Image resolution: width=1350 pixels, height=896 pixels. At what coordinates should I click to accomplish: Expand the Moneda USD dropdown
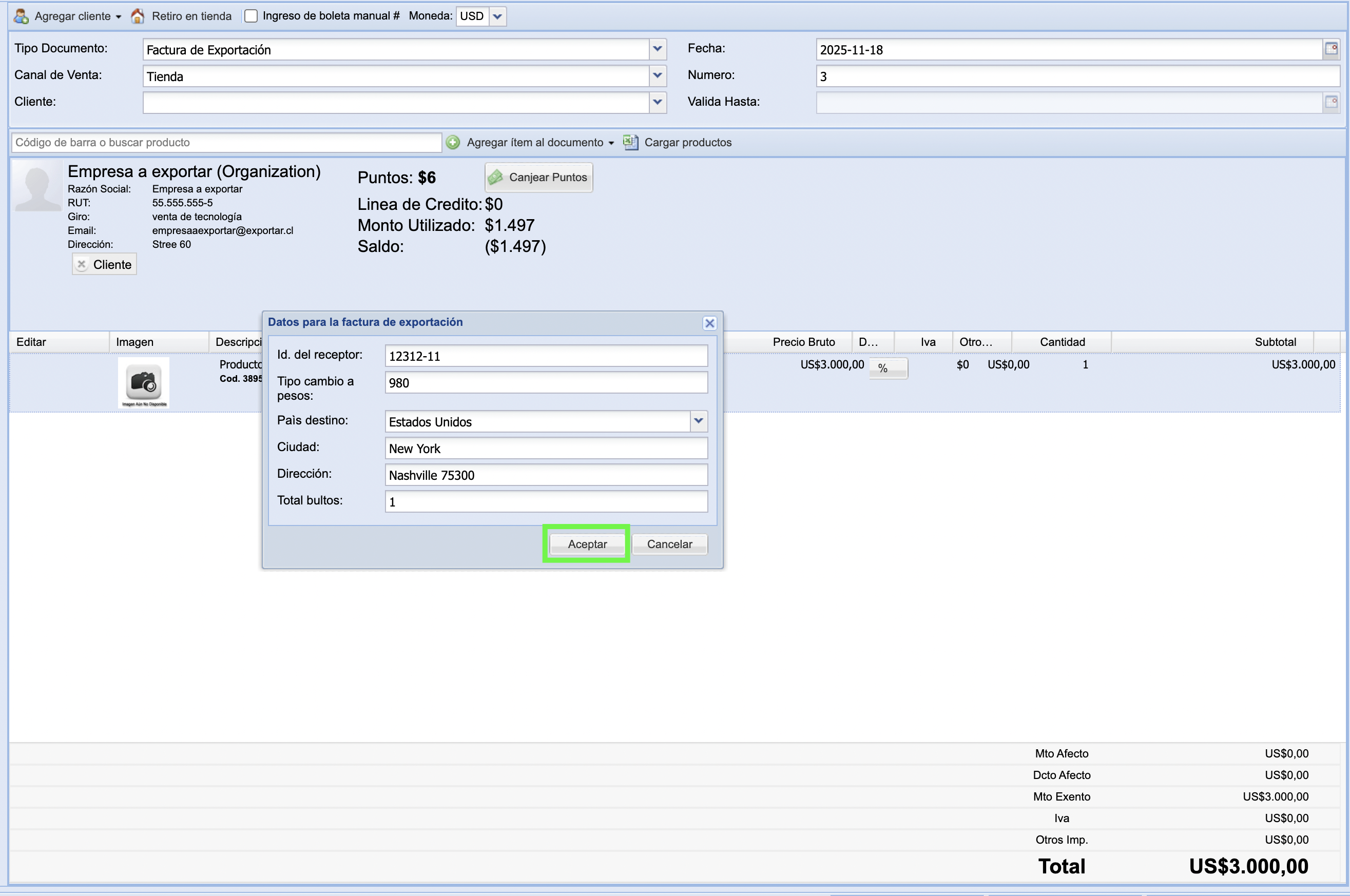(x=498, y=16)
